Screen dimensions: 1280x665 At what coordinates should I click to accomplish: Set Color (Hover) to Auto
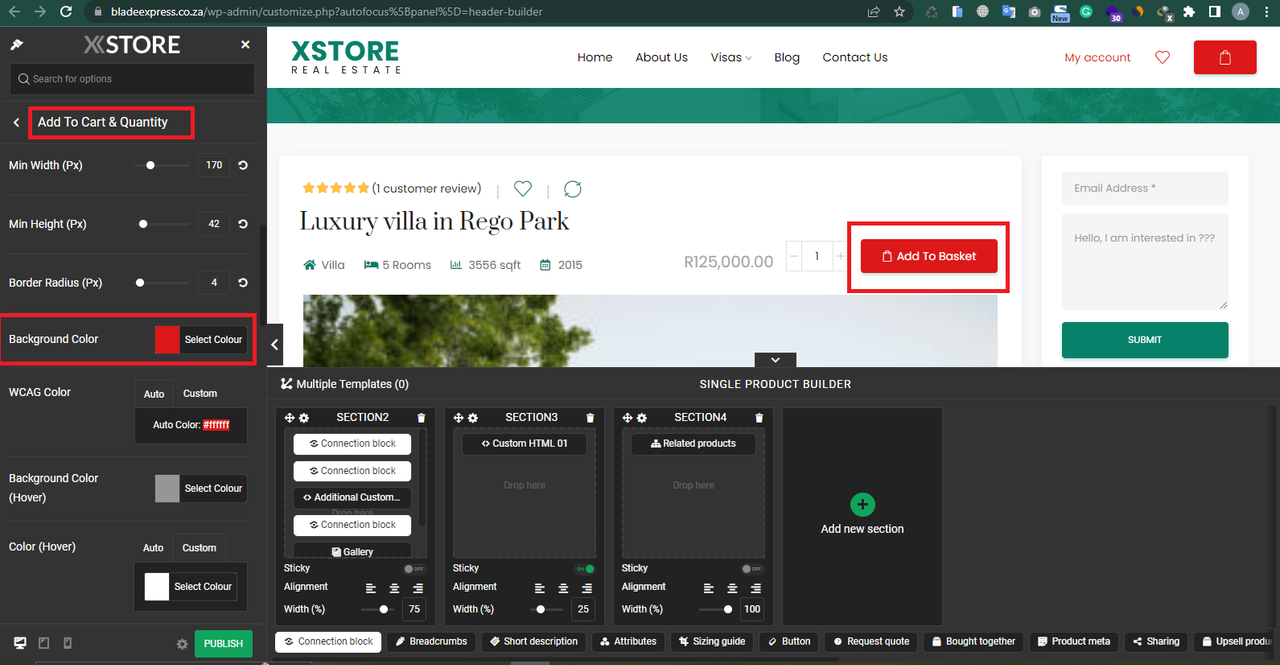153,548
